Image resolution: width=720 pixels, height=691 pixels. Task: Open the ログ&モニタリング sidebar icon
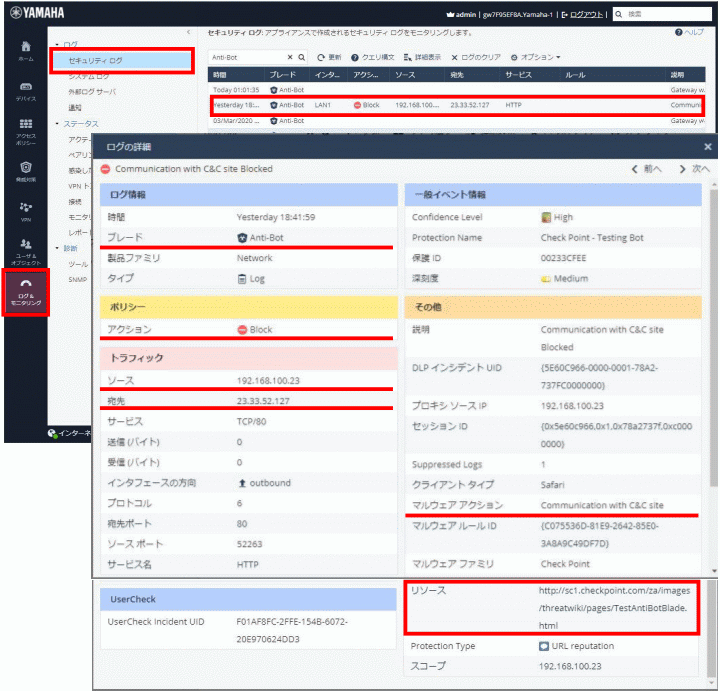25,291
